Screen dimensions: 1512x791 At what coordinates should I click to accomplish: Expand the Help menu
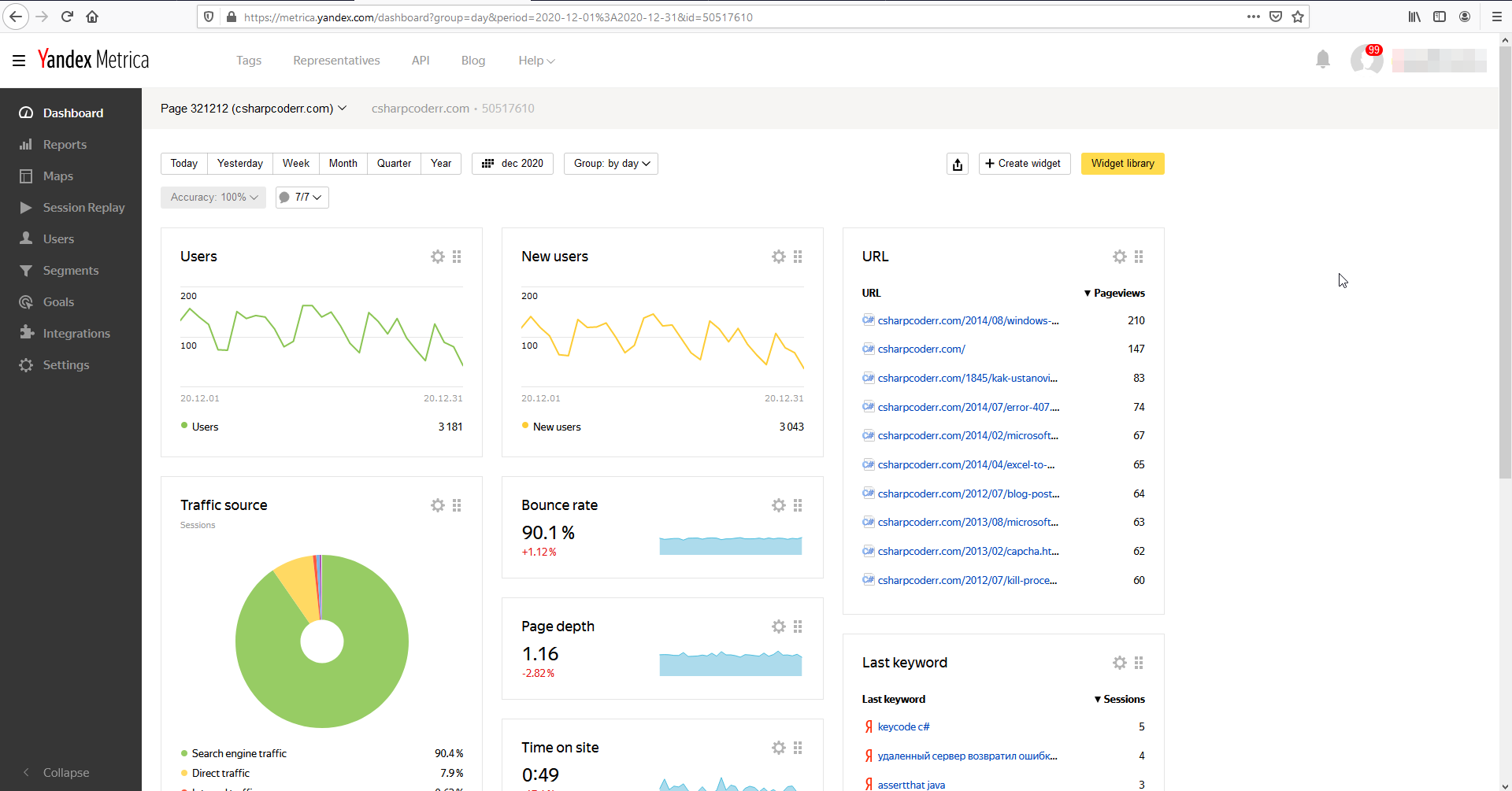coord(536,61)
